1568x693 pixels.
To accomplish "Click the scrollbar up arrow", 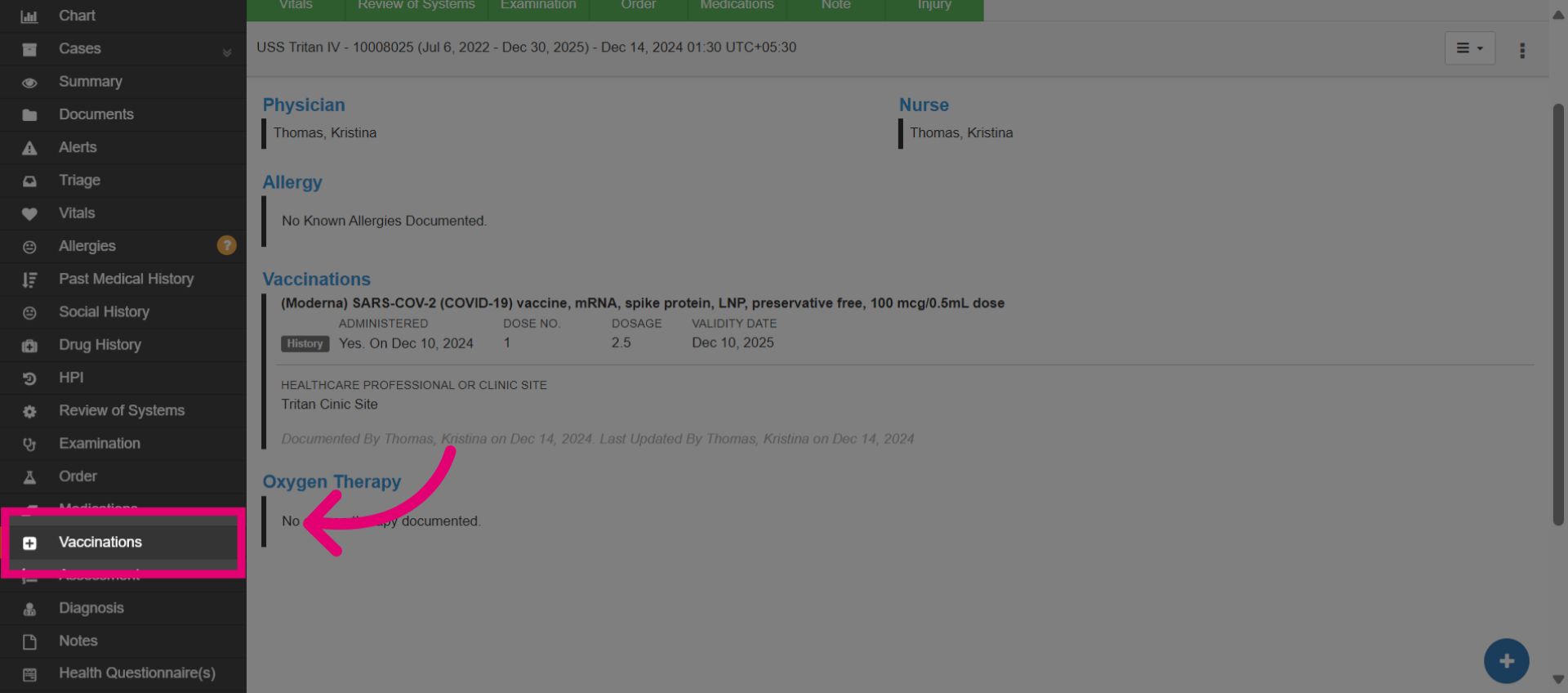I will 1558,14.
